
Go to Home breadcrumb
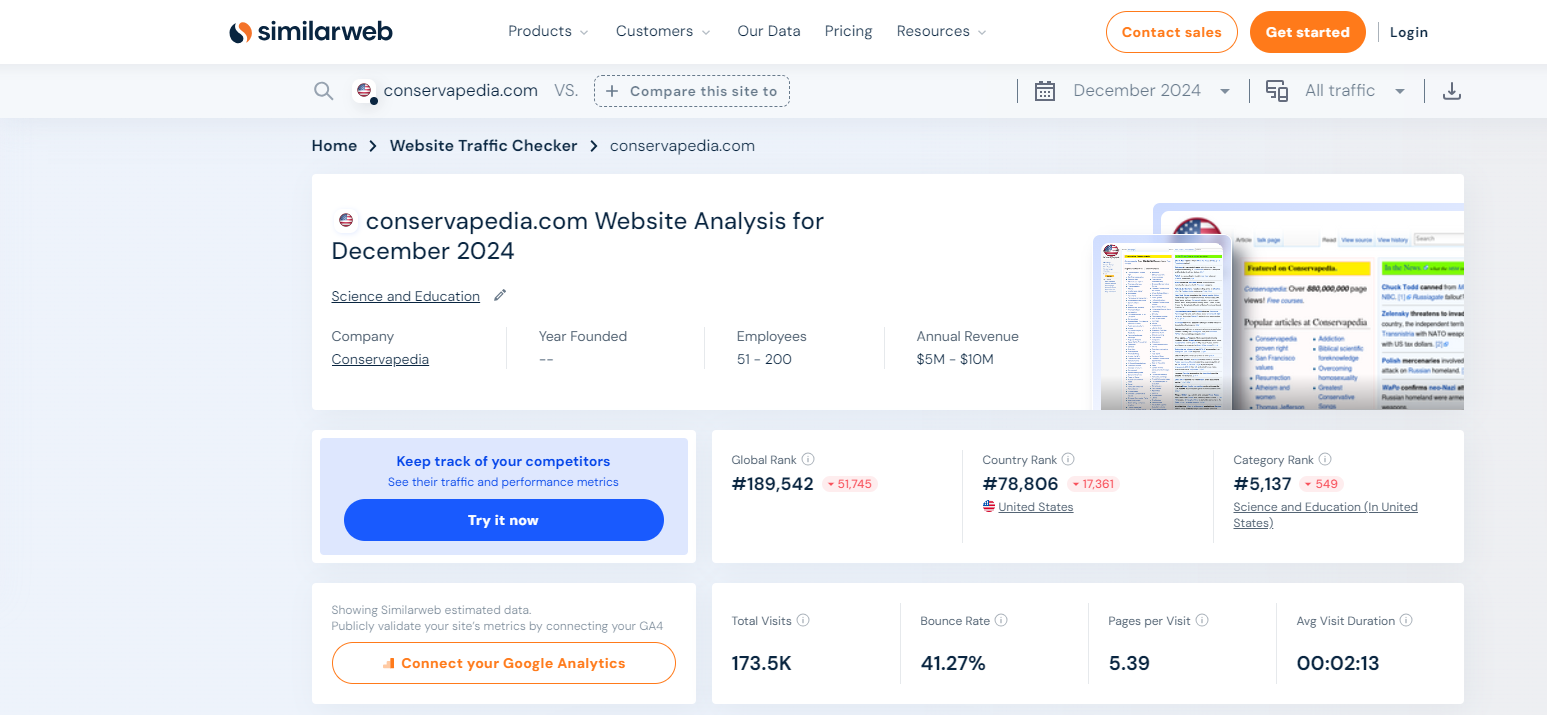point(334,146)
